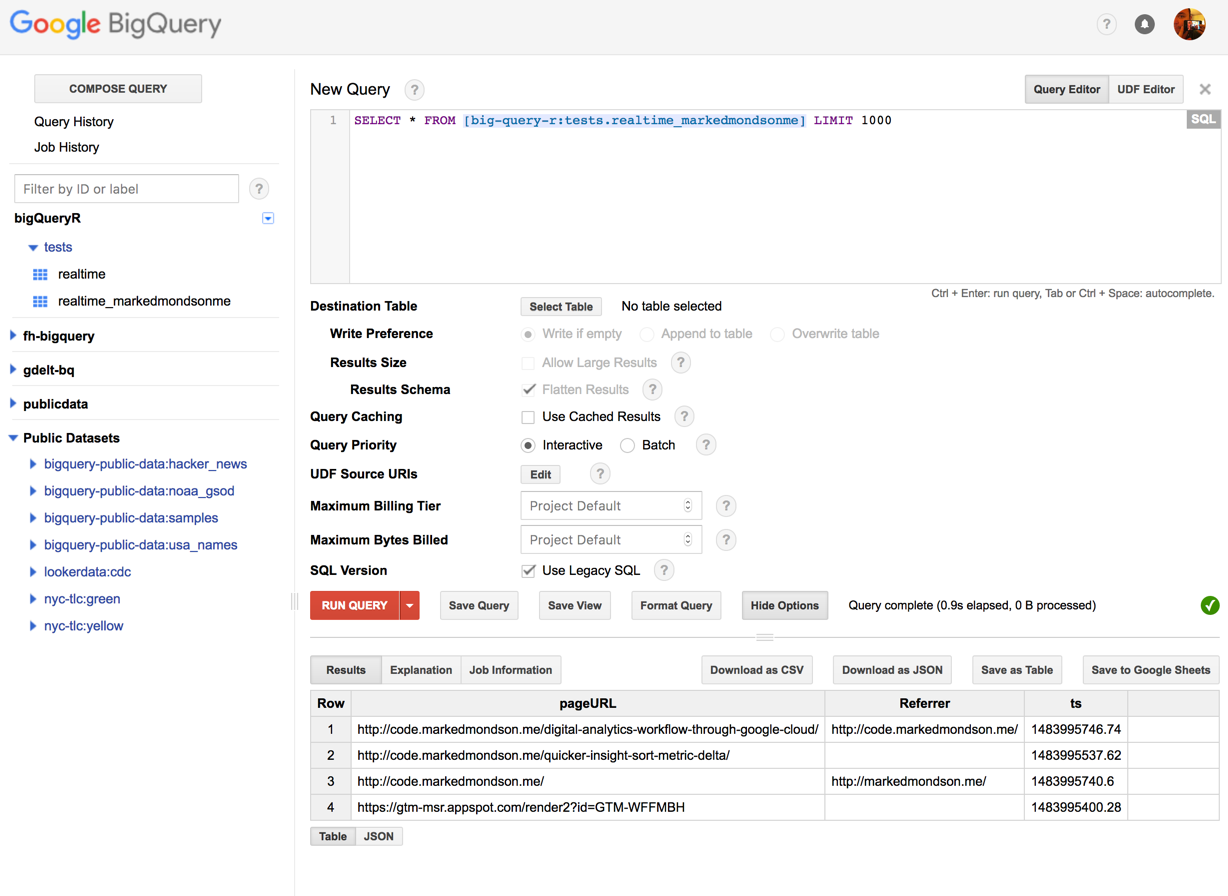This screenshot has width=1228, height=896.
Task: Click the notifications bell icon
Action: [1144, 24]
